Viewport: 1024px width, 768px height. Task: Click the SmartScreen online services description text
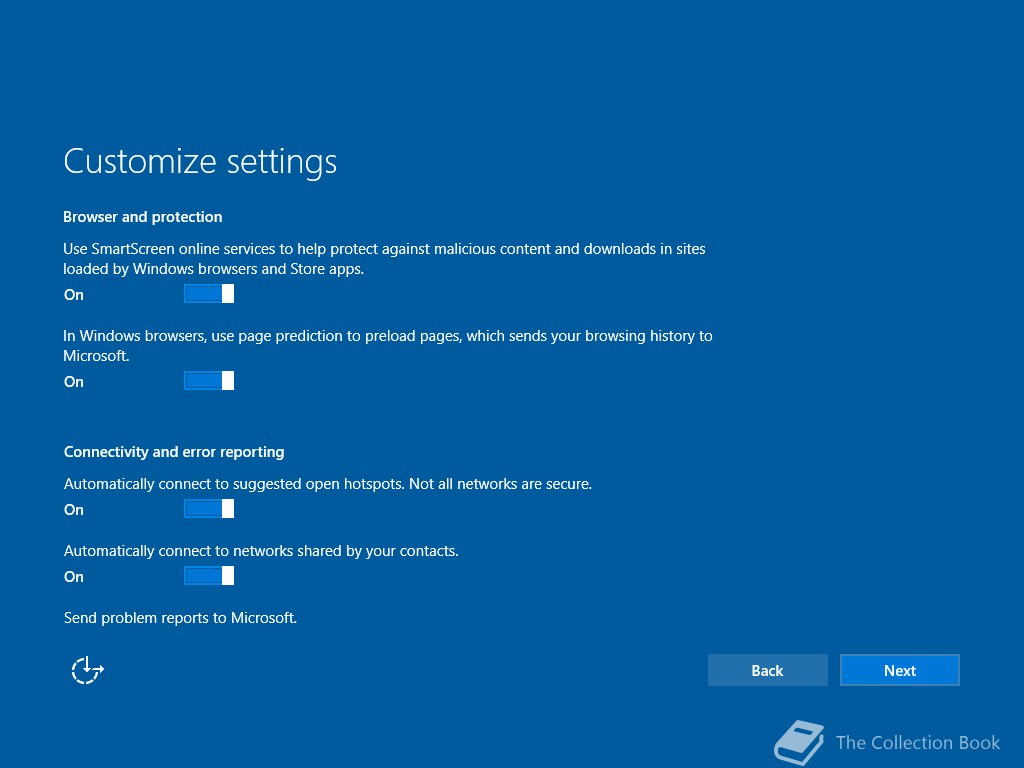[x=385, y=259]
